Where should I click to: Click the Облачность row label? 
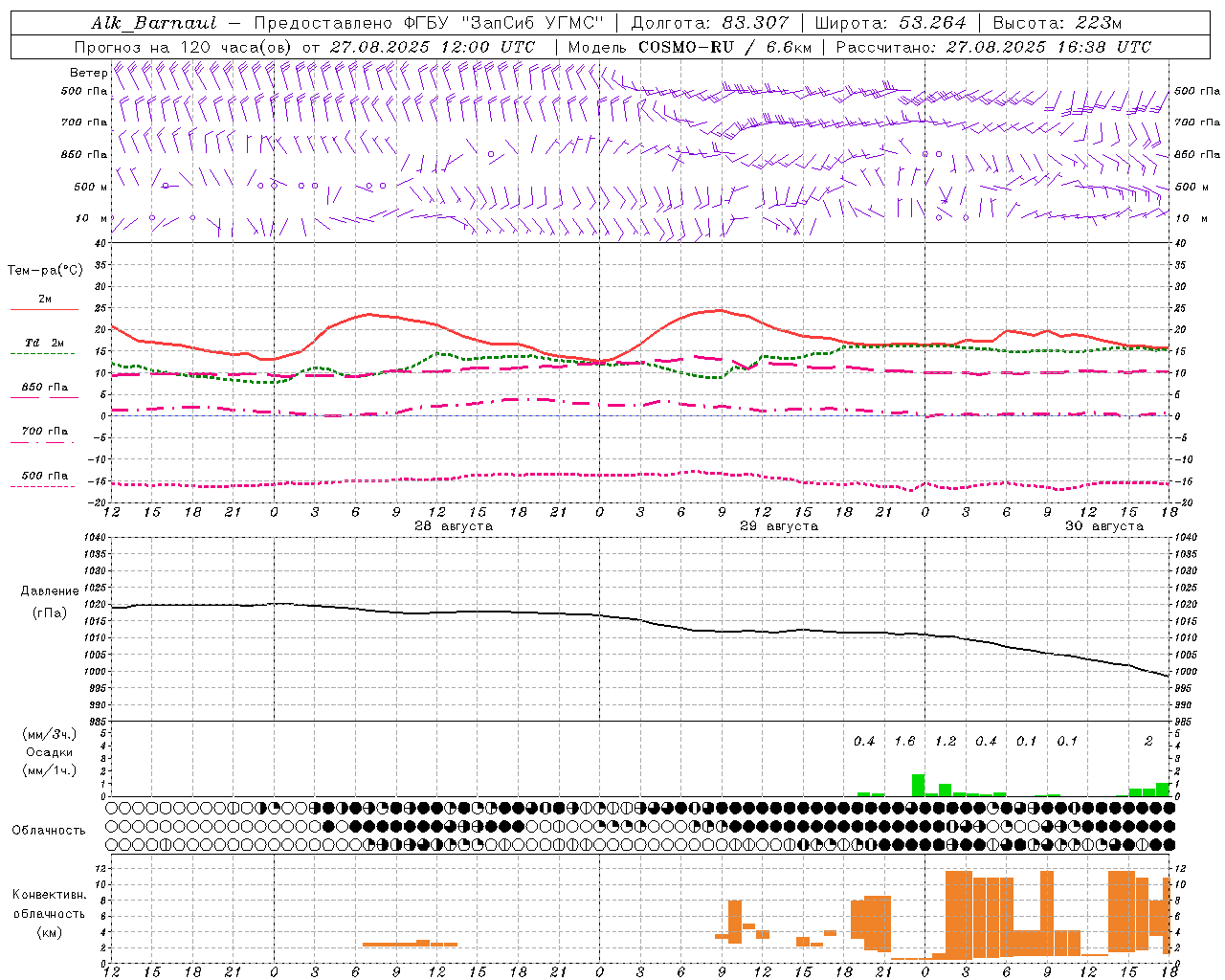pos(49,831)
